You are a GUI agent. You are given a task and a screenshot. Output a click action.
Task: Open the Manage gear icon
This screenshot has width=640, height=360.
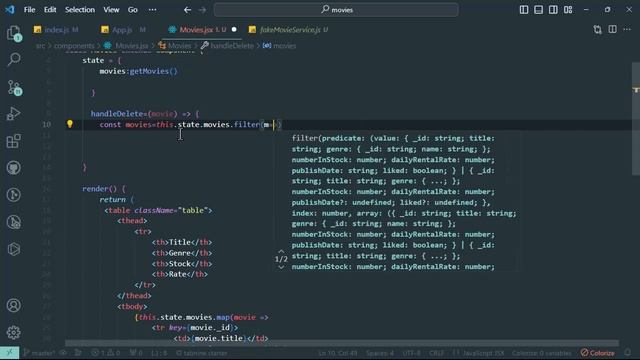click(x=13, y=332)
